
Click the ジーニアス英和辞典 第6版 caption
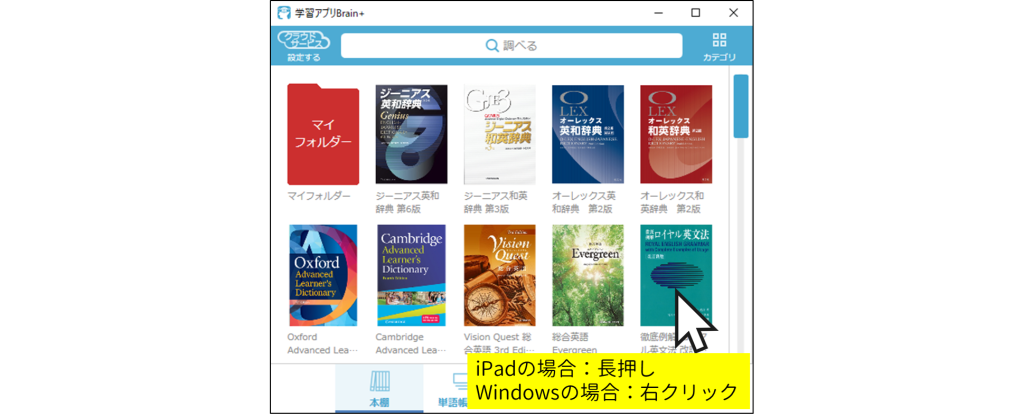(407, 202)
